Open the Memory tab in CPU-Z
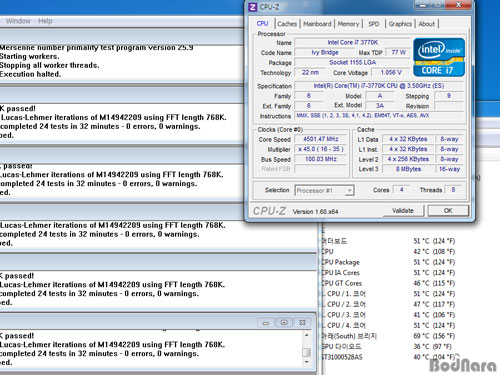 (348, 24)
